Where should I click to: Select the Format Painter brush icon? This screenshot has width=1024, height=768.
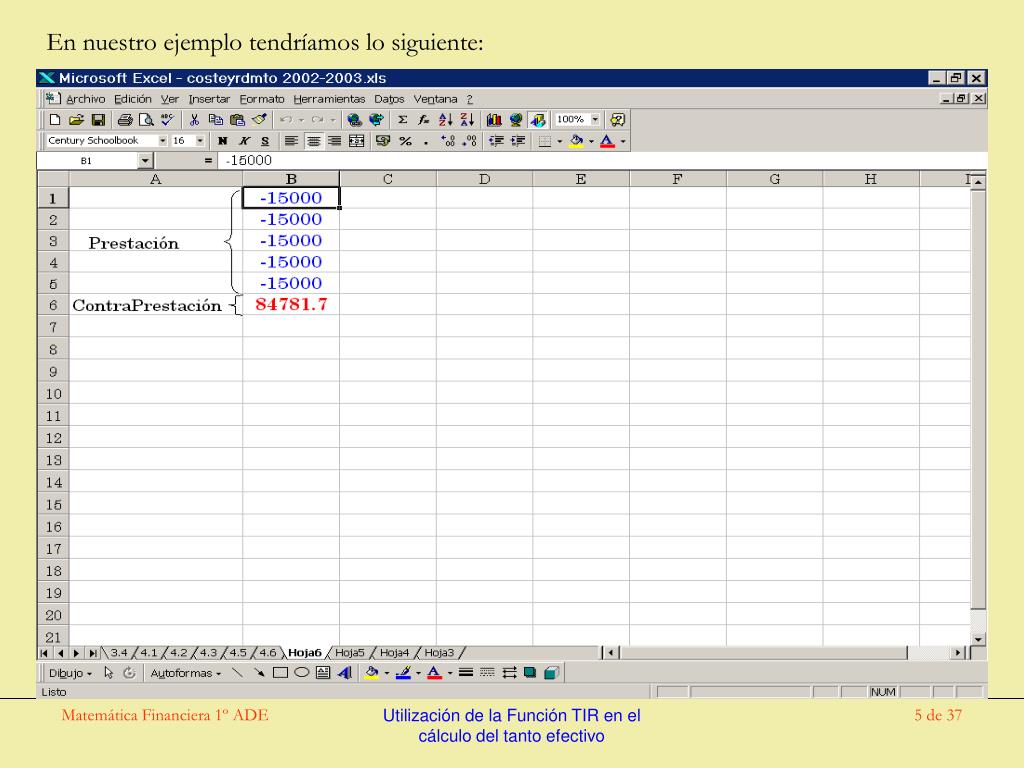click(259, 120)
